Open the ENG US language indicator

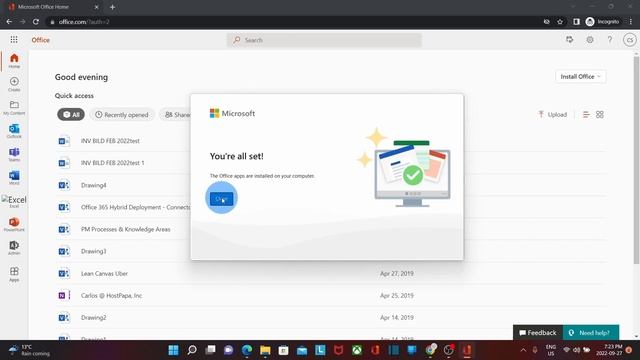[551, 350]
